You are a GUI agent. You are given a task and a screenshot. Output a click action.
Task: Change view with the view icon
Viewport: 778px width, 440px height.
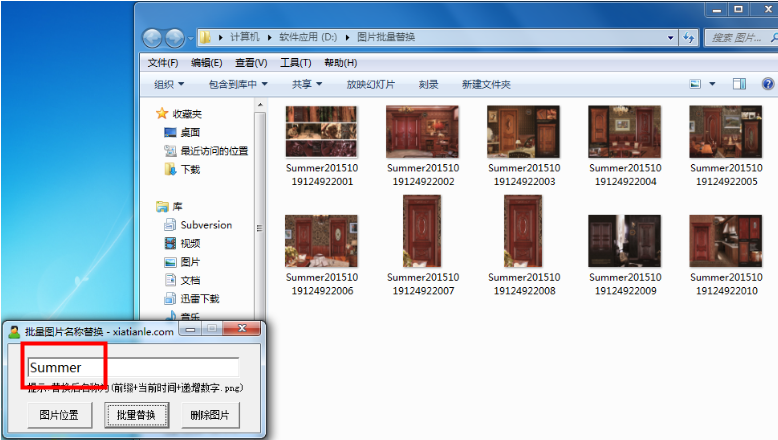[x=695, y=84]
